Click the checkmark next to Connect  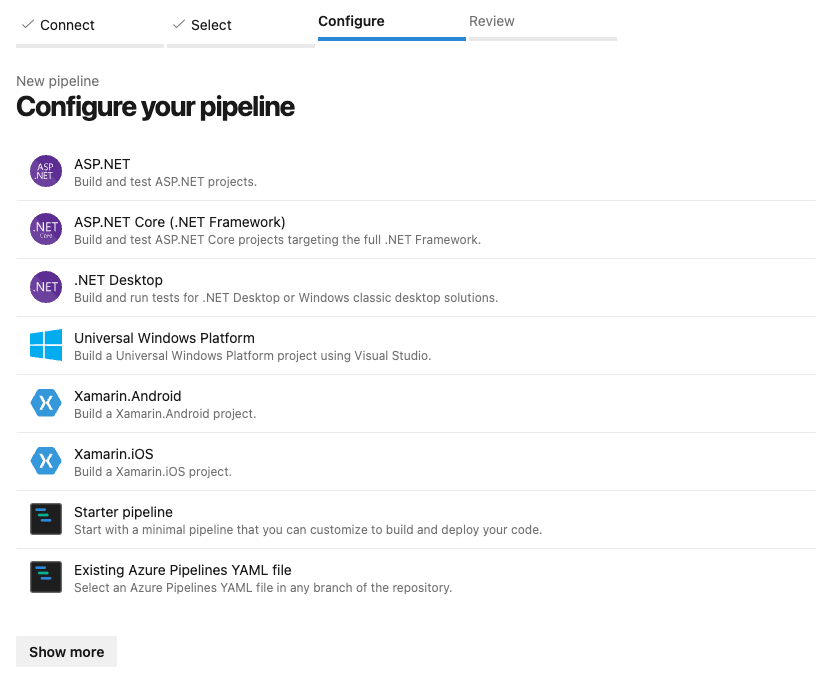tap(28, 24)
